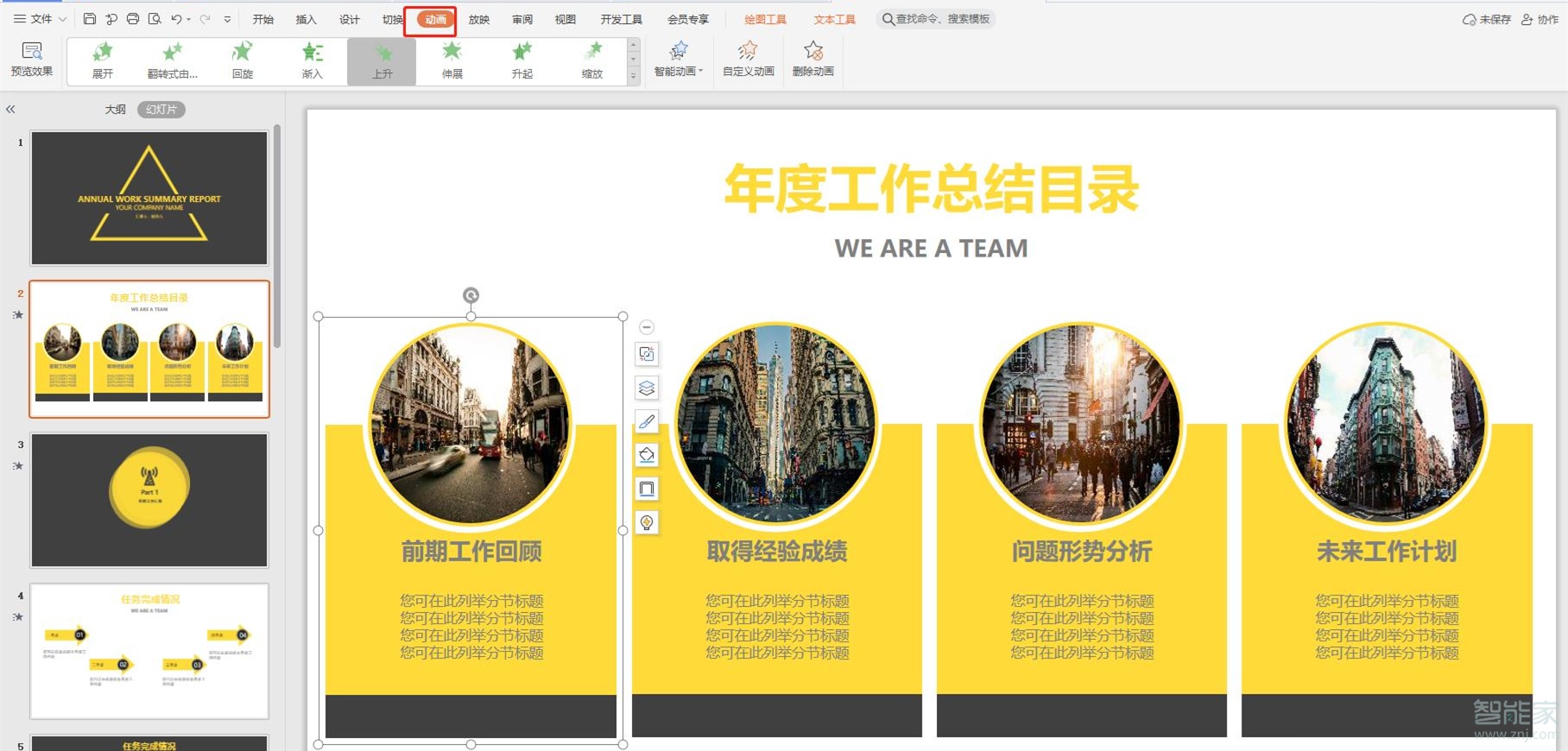The image size is (1568, 751).
Task: Expand the full animation effects gallery
Action: (634, 76)
